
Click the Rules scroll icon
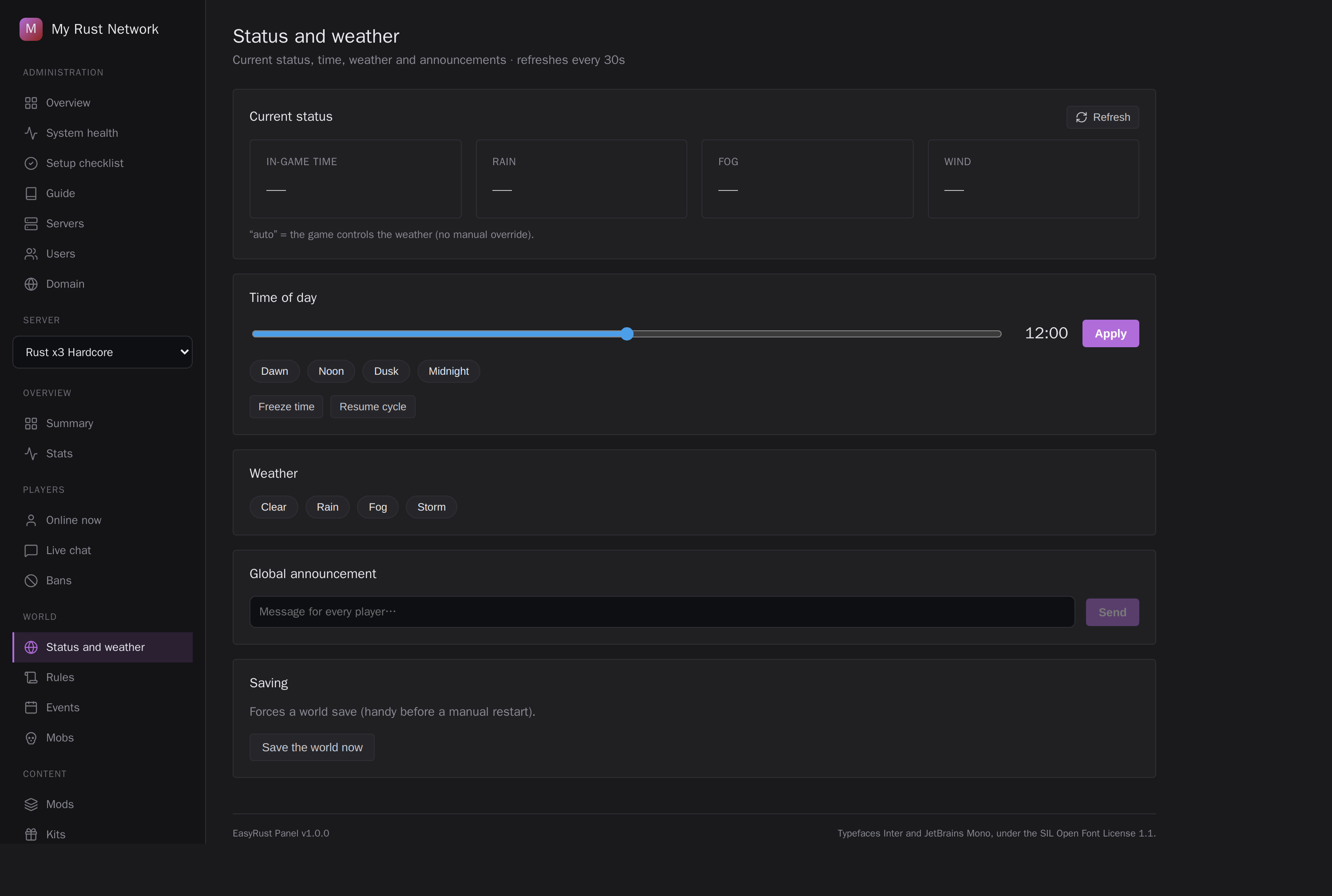coord(31,677)
